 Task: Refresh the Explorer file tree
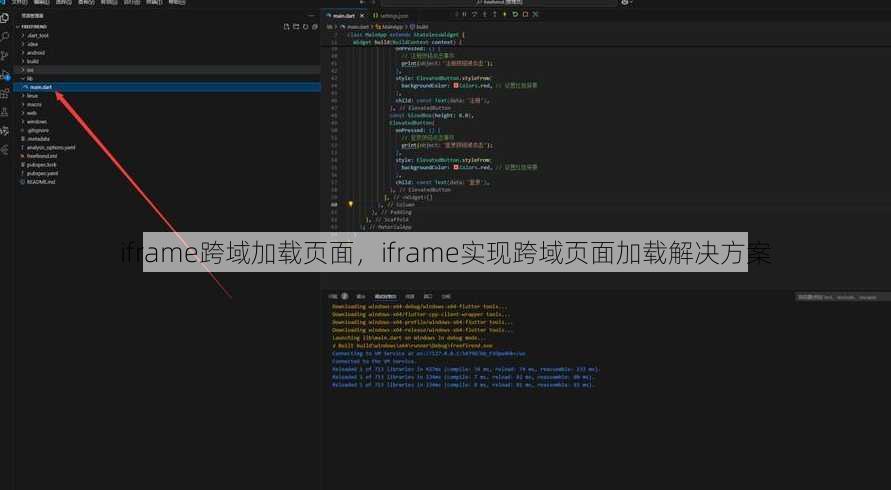pos(306,27)
